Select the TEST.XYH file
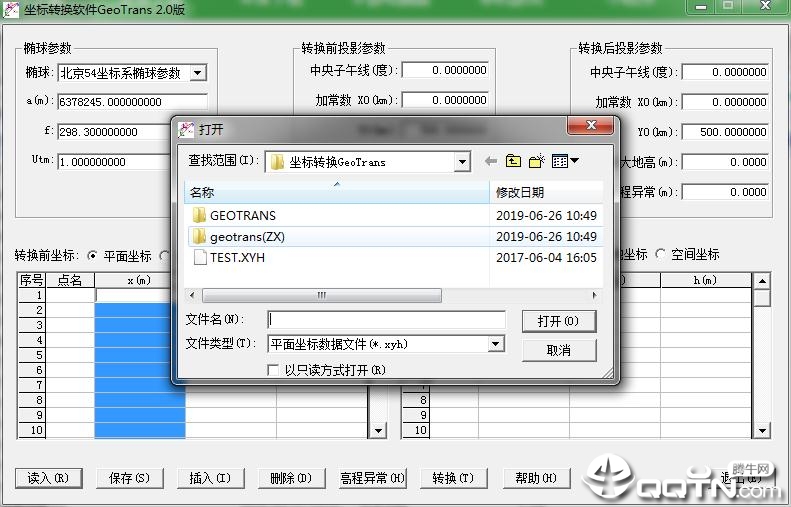 tap(237, 257)
